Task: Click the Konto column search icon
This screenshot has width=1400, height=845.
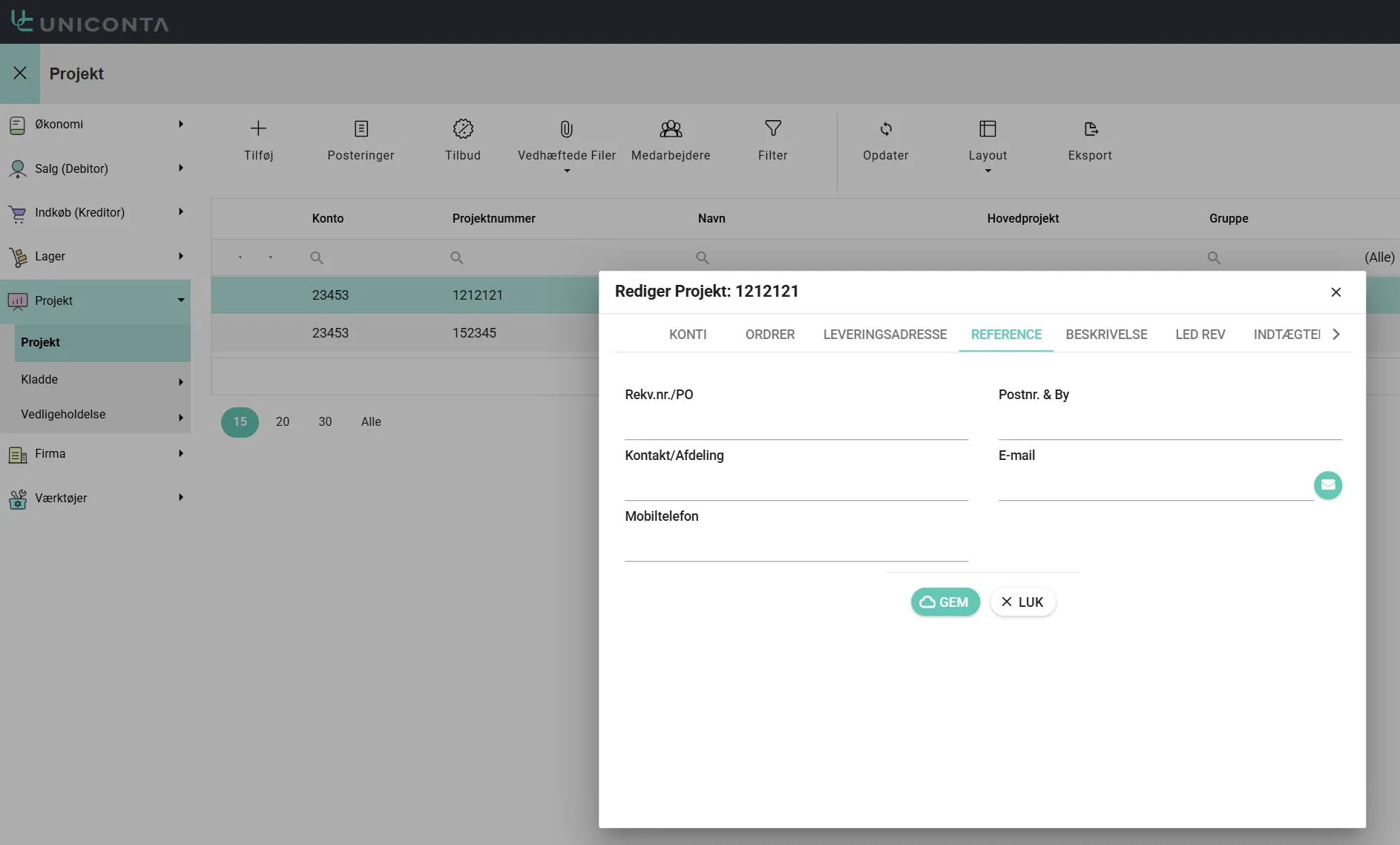Action: coord(317,257)
